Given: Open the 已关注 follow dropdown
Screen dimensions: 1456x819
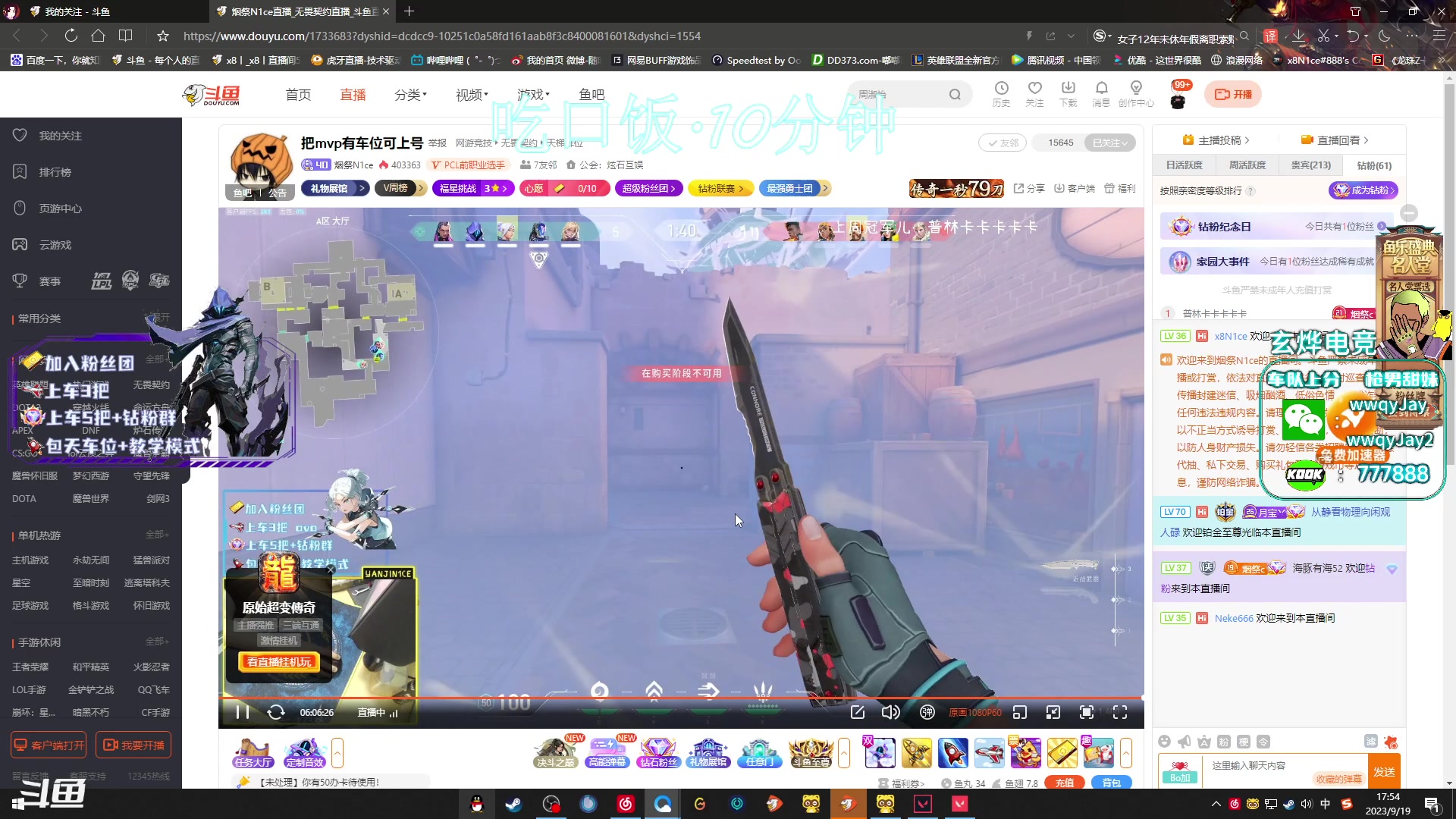Looking at the screenshot, I should click(1110, 143).
